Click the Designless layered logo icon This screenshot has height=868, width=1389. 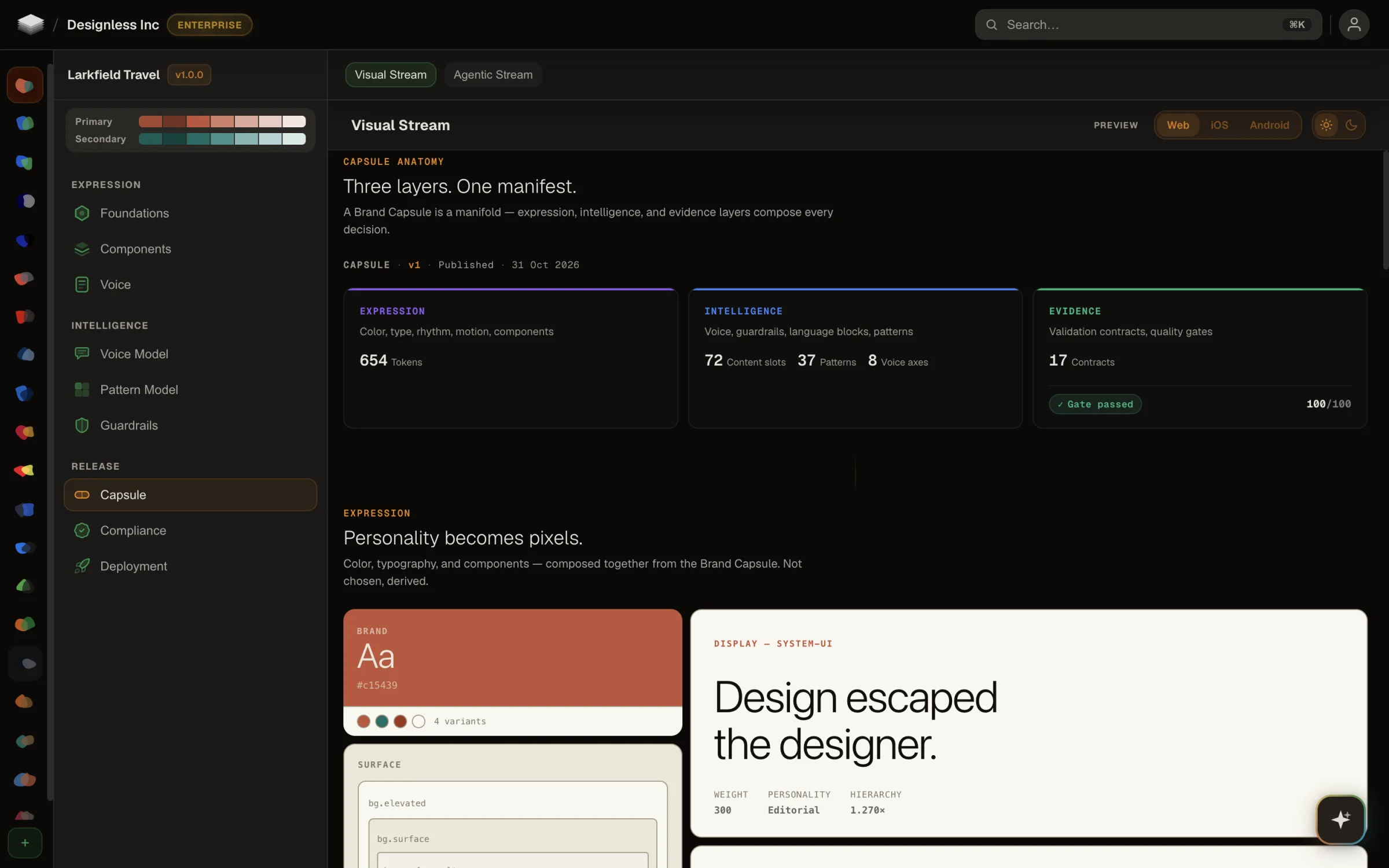pyautogui.click(x=31, y=24)
